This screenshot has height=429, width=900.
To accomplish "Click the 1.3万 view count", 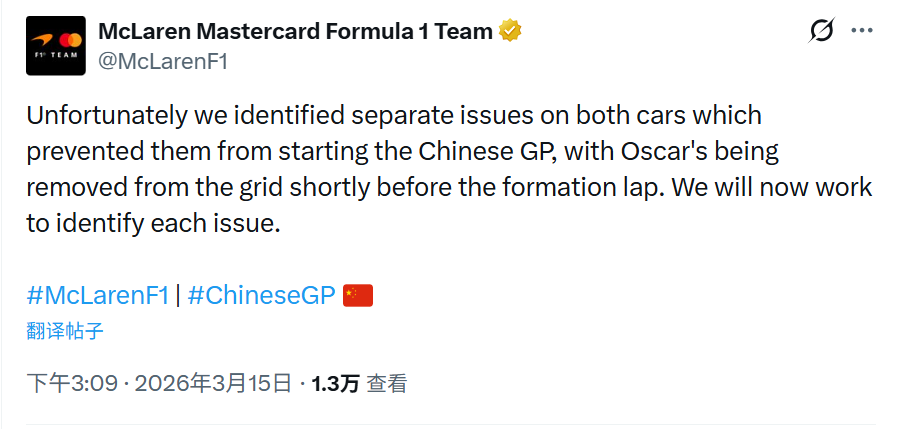I will point(335,383).
